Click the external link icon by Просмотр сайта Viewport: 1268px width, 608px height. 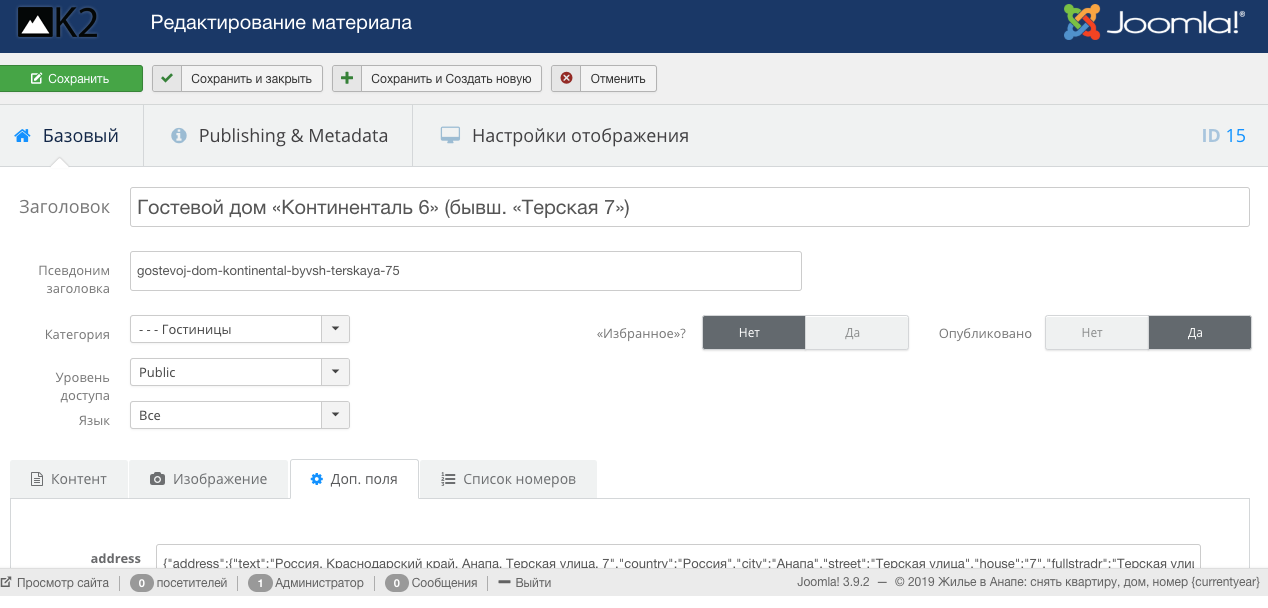tap(6, 582)
